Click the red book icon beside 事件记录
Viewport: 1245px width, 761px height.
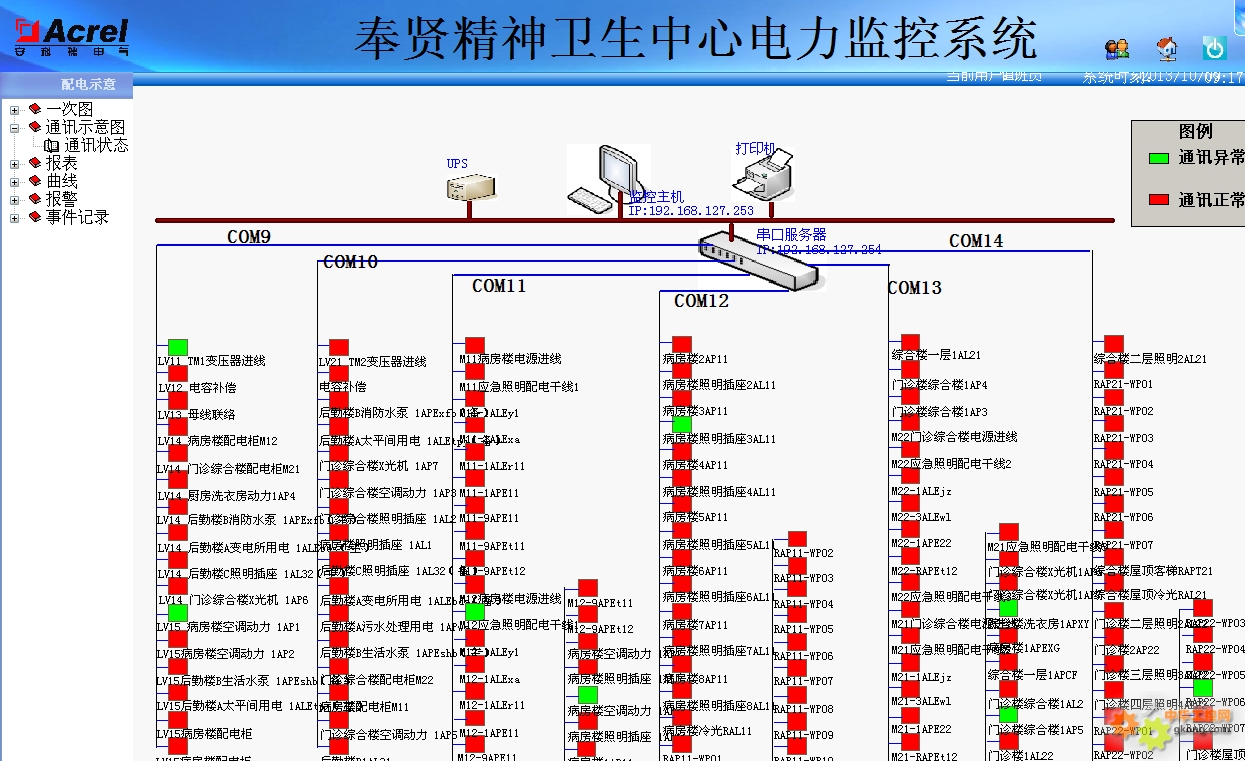[x=35, y=217]
